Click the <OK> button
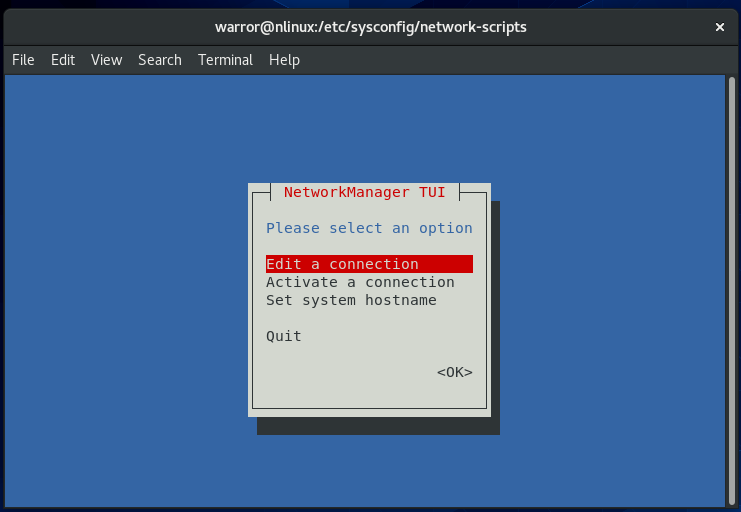The image size is (741, 512). click(455, 372)
